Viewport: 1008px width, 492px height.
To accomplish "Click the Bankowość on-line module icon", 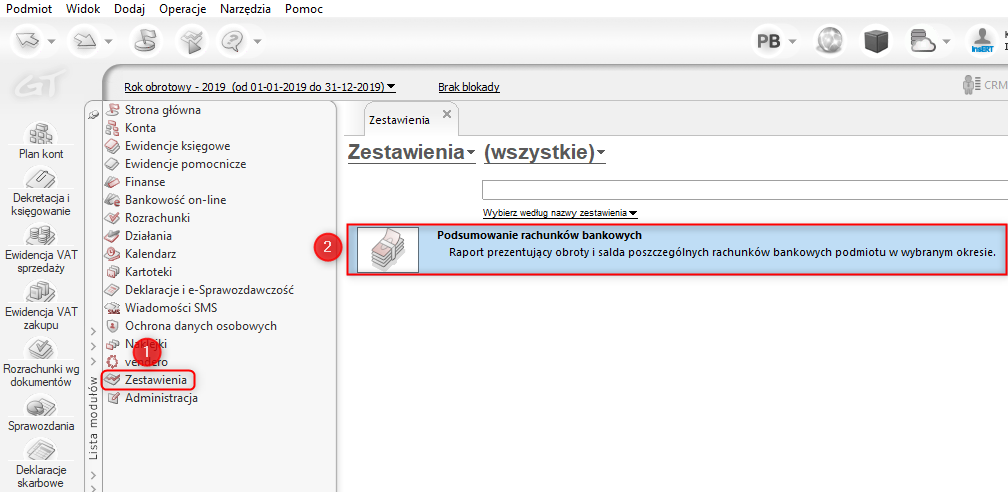I will tap(113, 200).
